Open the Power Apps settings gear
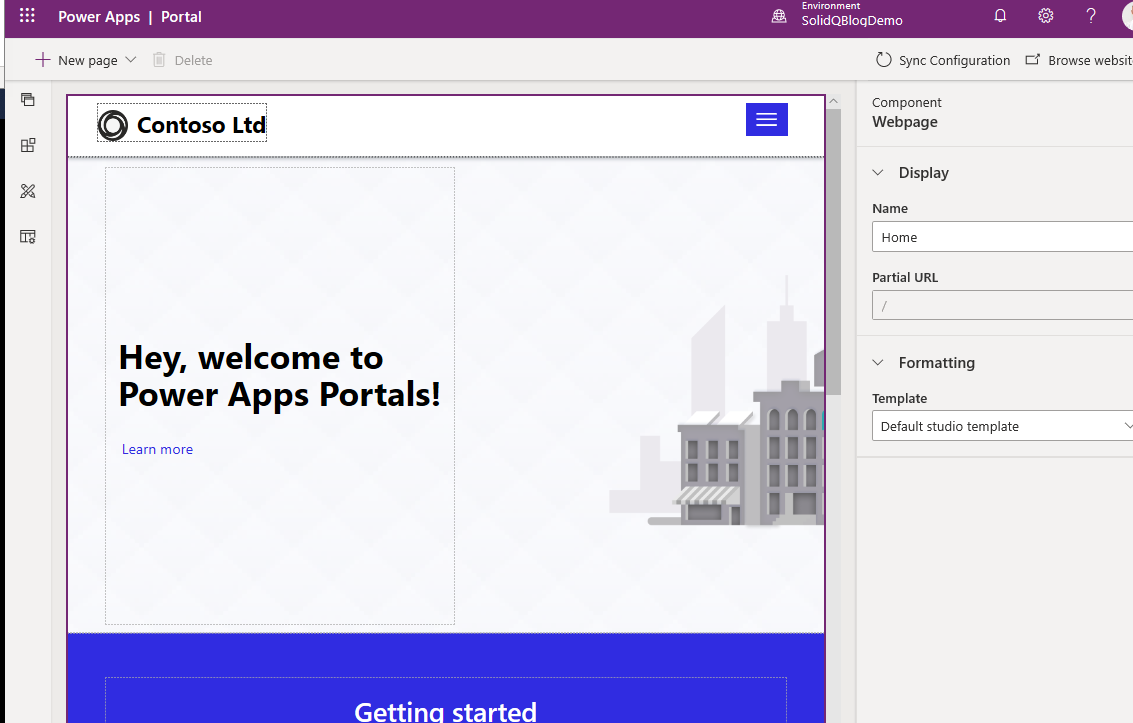 point(1045,16)
